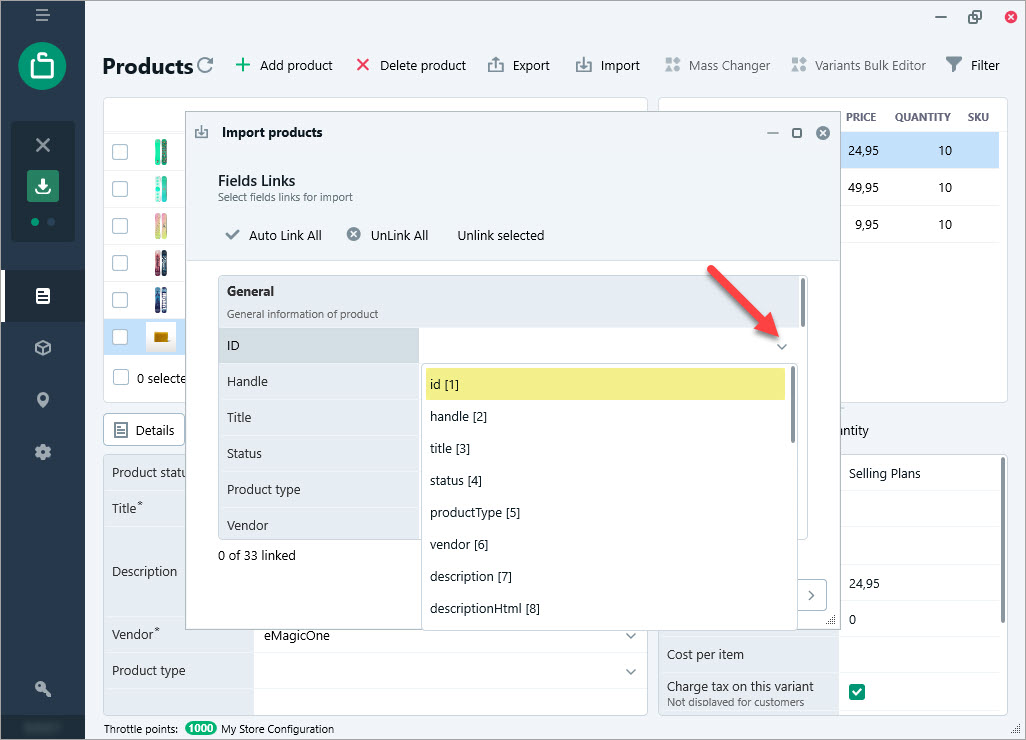
Task: Click Import in the toolbar
Action: pos(607,65)
